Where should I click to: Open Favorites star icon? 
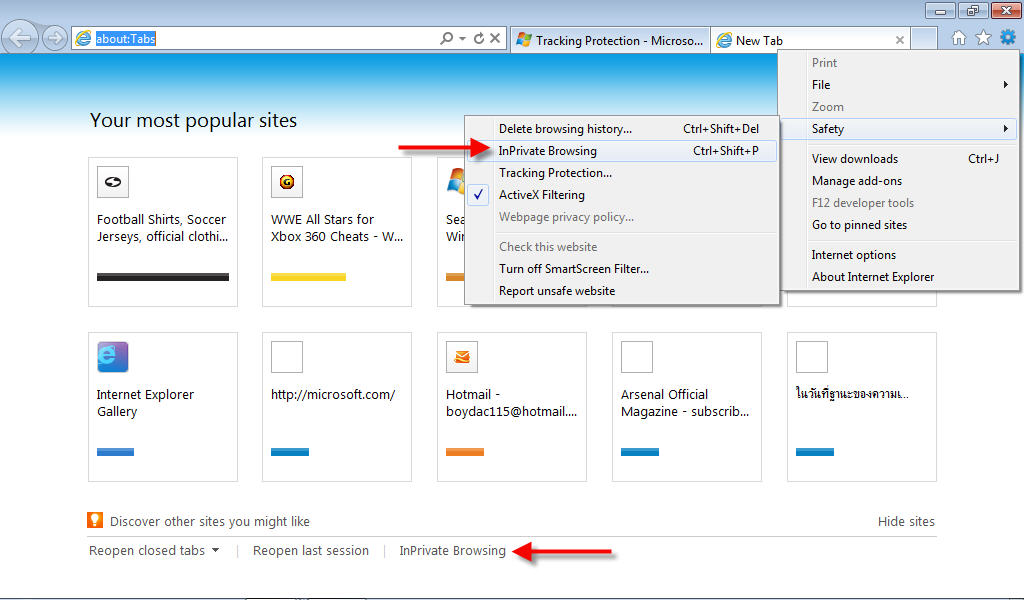pyautogui.click(x=983, y=38)
